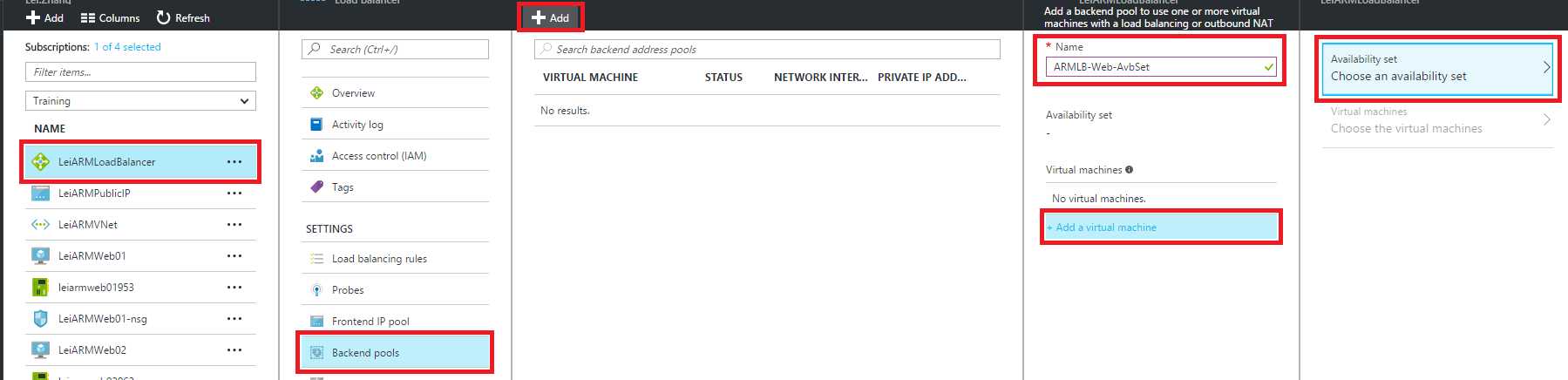Click the Overview icon
Viewport: 1568px width, 380px height.
[317, 93]
